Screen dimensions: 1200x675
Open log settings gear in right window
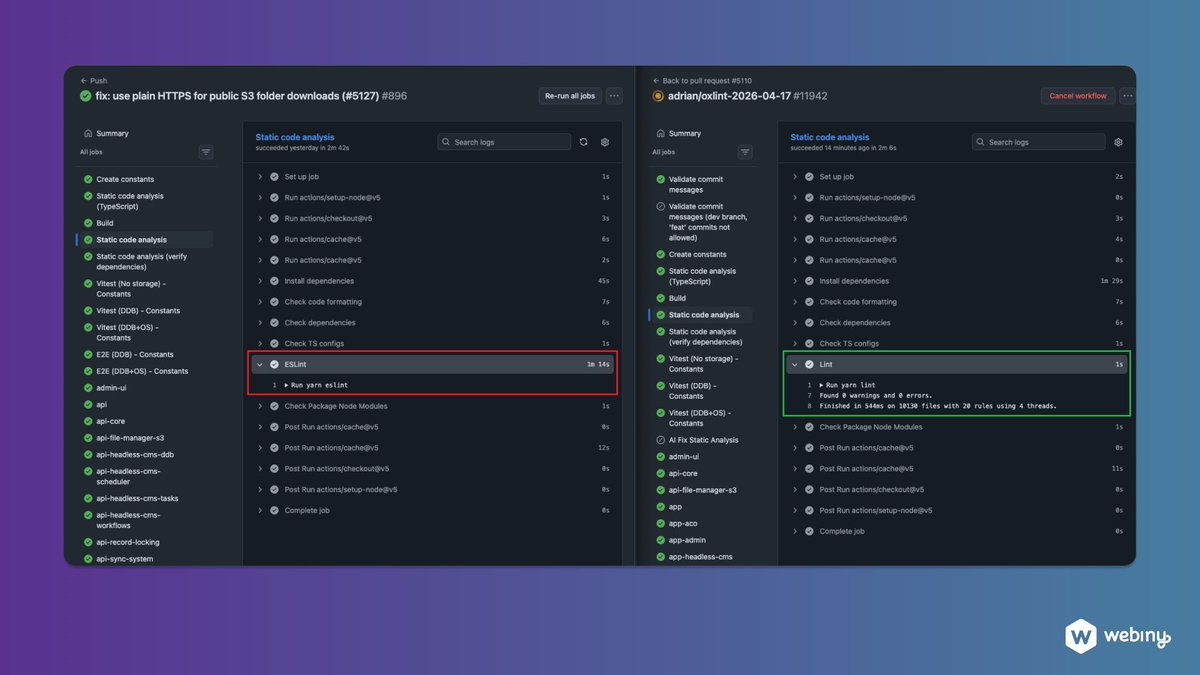coord(1118,142)
